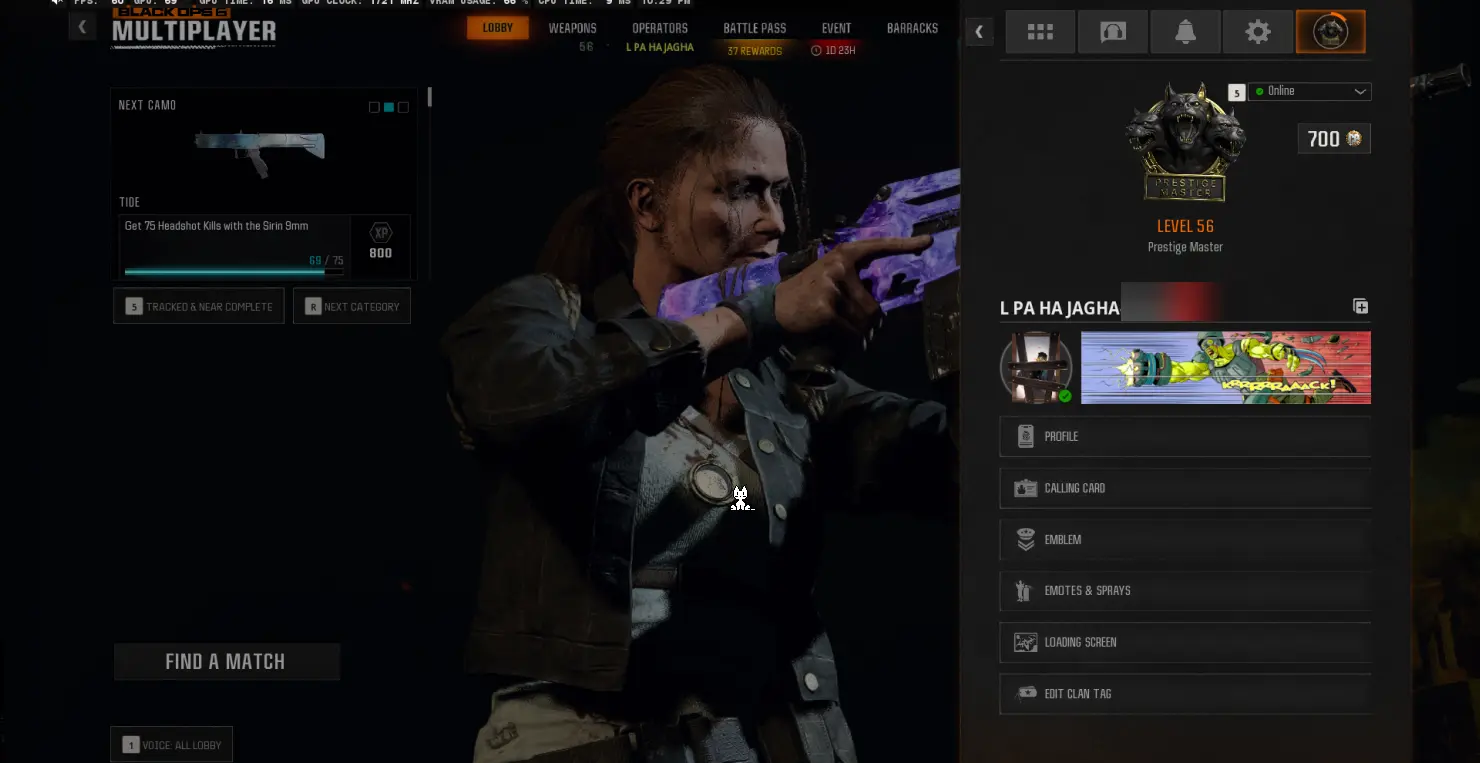The height and width of the screenshot is (763, 1480).
Task: Open the grid menu icon in top bar
Action: (x=1040, y=32)
